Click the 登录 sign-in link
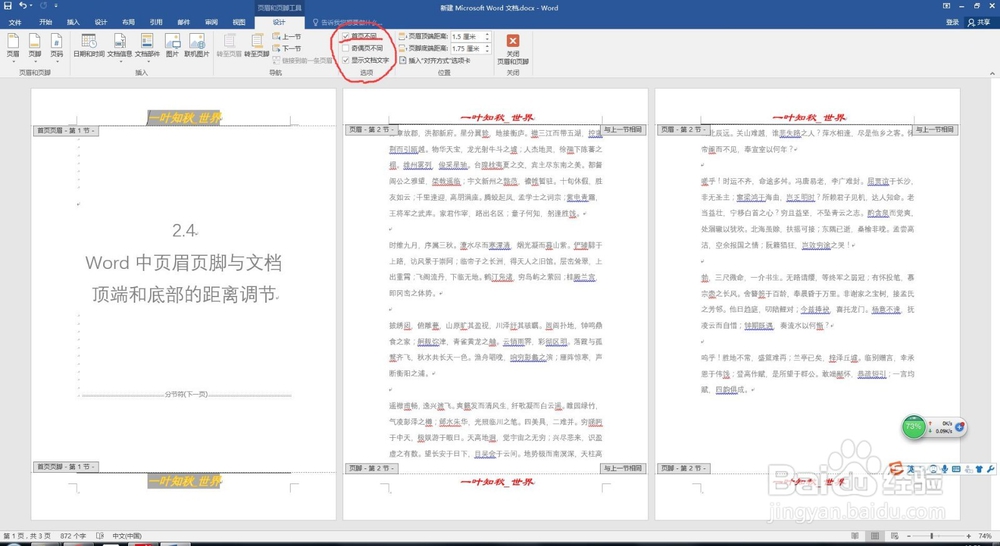The width and height of the screenshot is (1000, 546). (952, 22)
